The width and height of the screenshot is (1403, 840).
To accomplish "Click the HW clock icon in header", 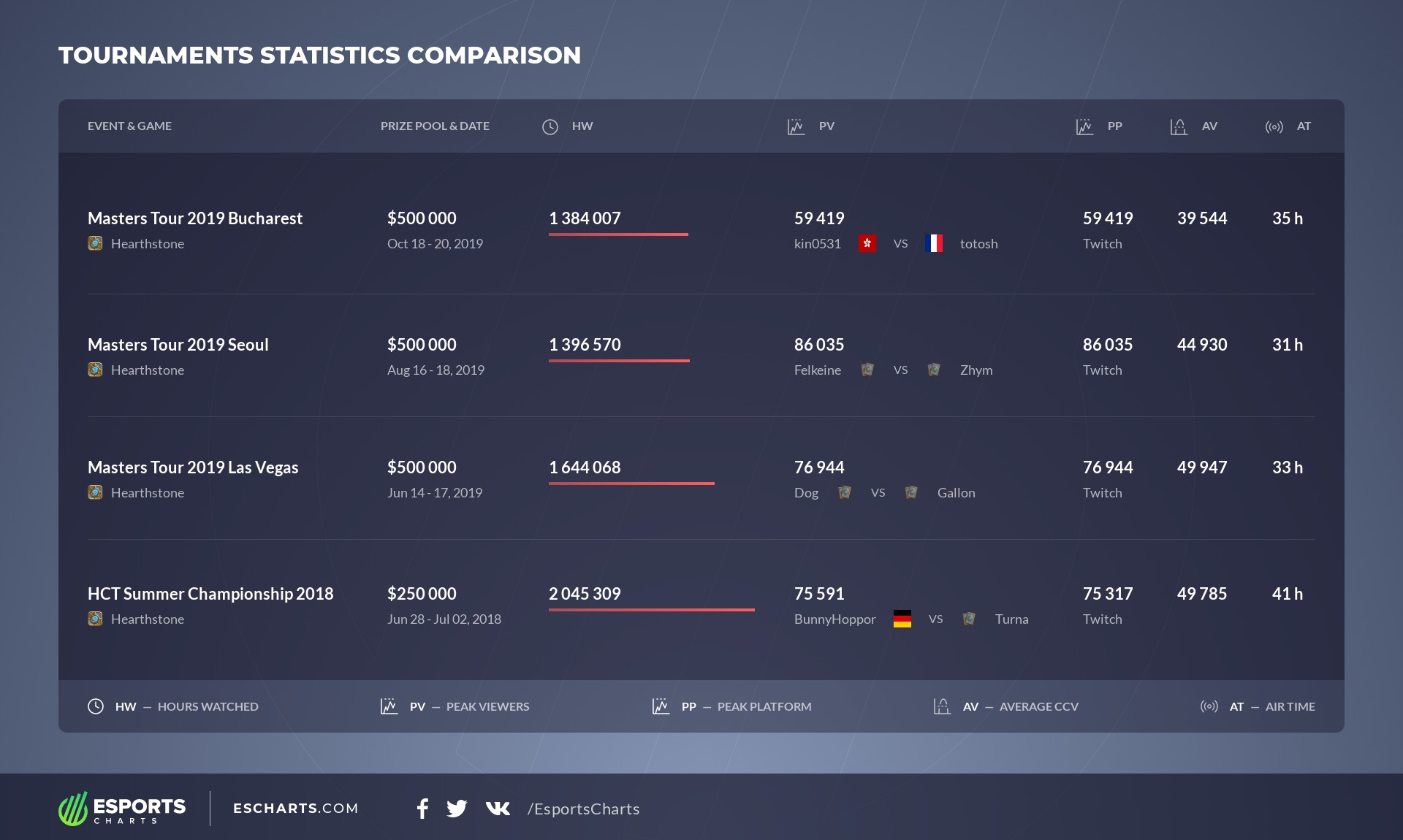I will point(550,127).
